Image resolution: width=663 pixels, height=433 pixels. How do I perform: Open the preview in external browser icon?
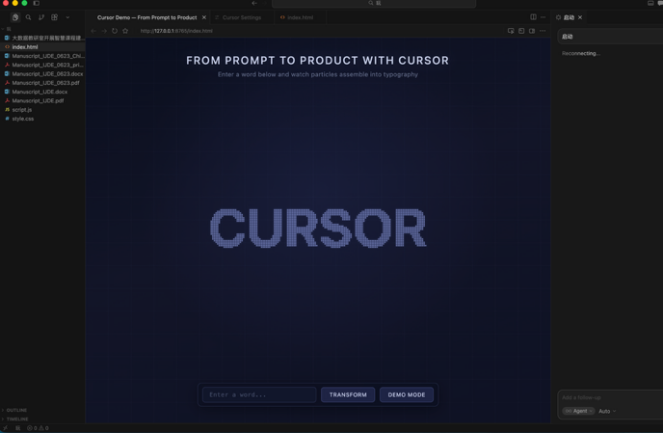pos(521,31)
